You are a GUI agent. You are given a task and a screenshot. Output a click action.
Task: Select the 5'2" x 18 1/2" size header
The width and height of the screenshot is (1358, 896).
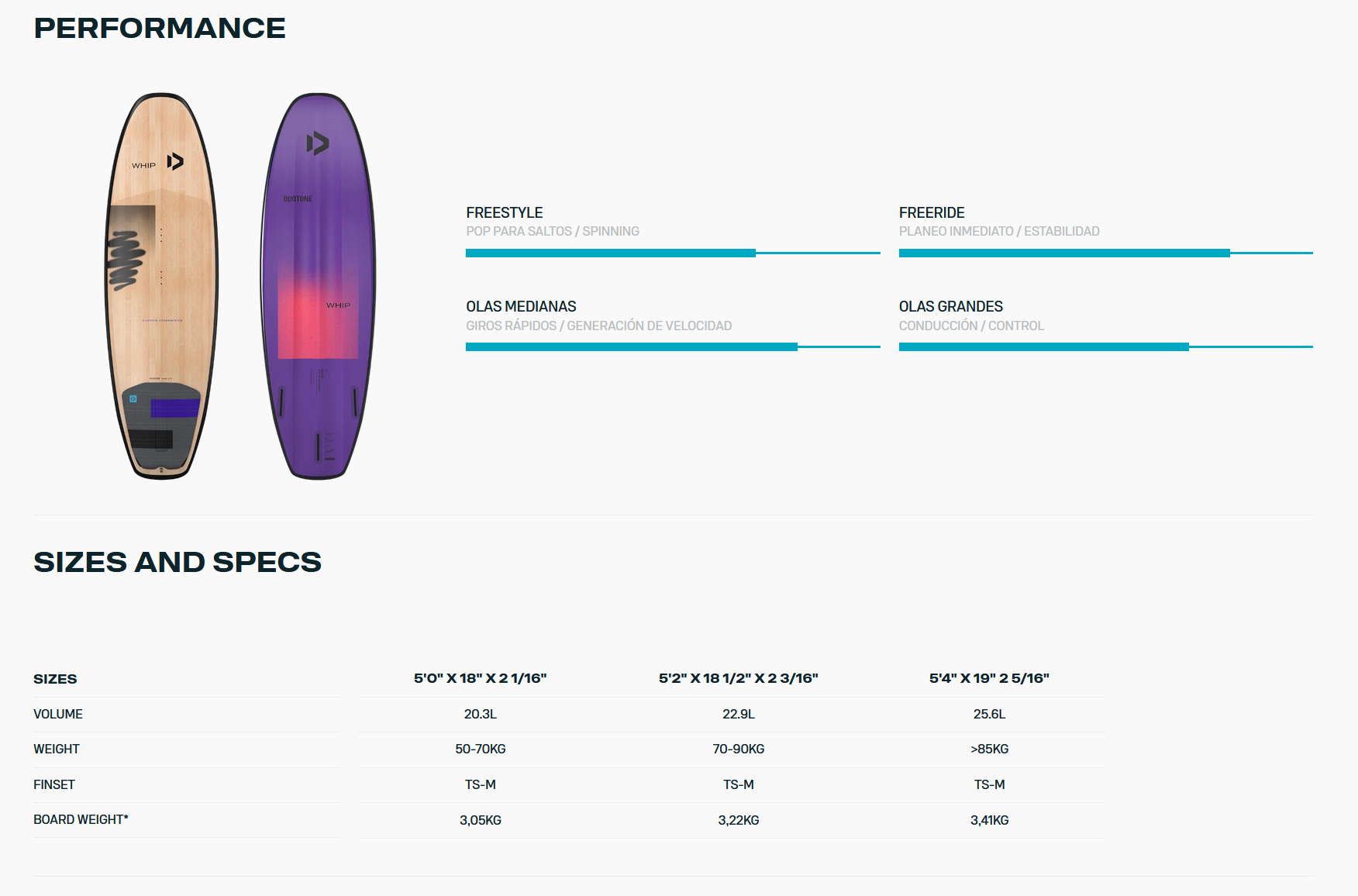click(739, 678)
